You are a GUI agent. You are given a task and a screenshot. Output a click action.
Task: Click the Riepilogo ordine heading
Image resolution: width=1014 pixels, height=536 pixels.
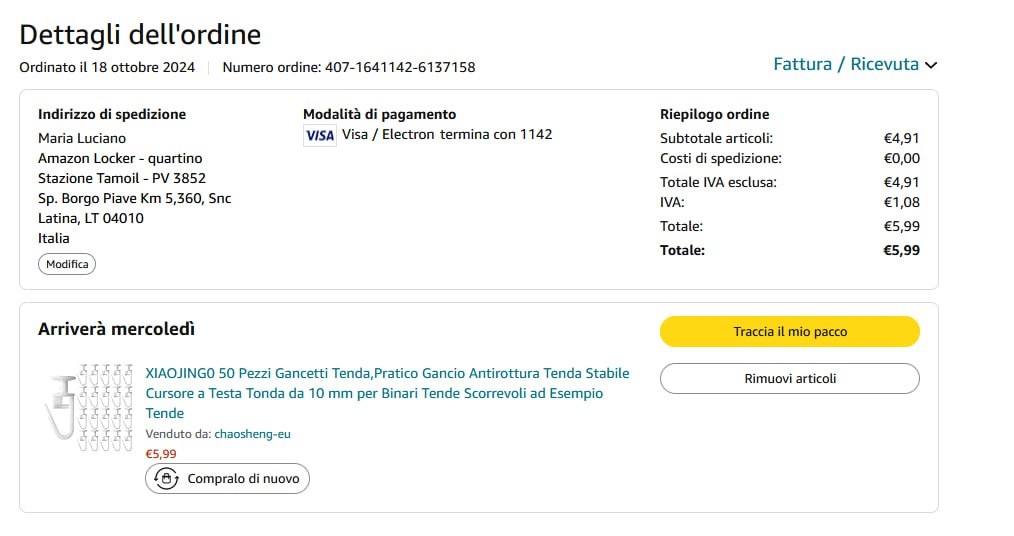click(714, 114)
